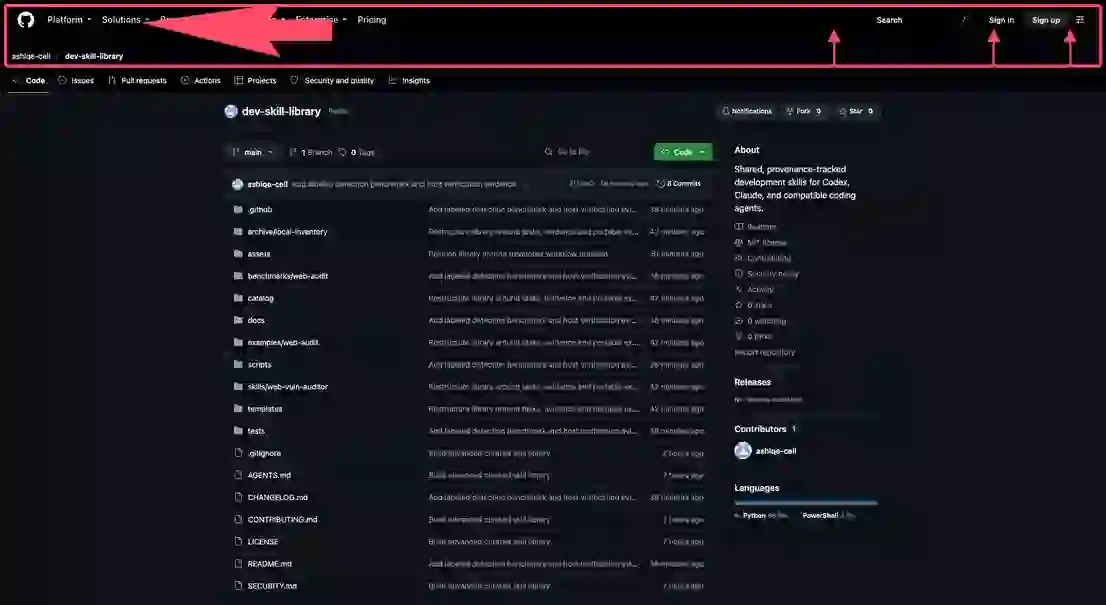
Task: Click the Sign up button
Action: 1045,20
